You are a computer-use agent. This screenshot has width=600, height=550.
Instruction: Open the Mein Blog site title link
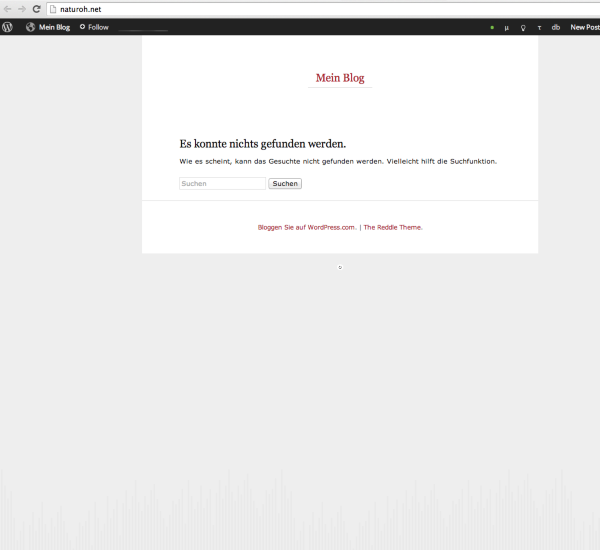[340, 78]
